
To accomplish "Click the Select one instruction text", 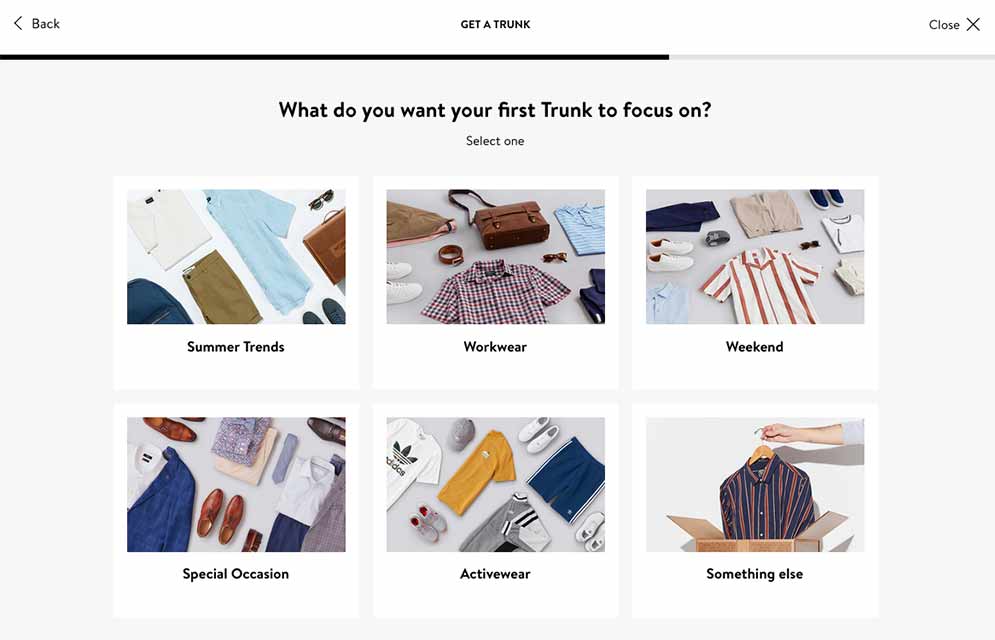I will pyautogui.click(x=495, y=141).
